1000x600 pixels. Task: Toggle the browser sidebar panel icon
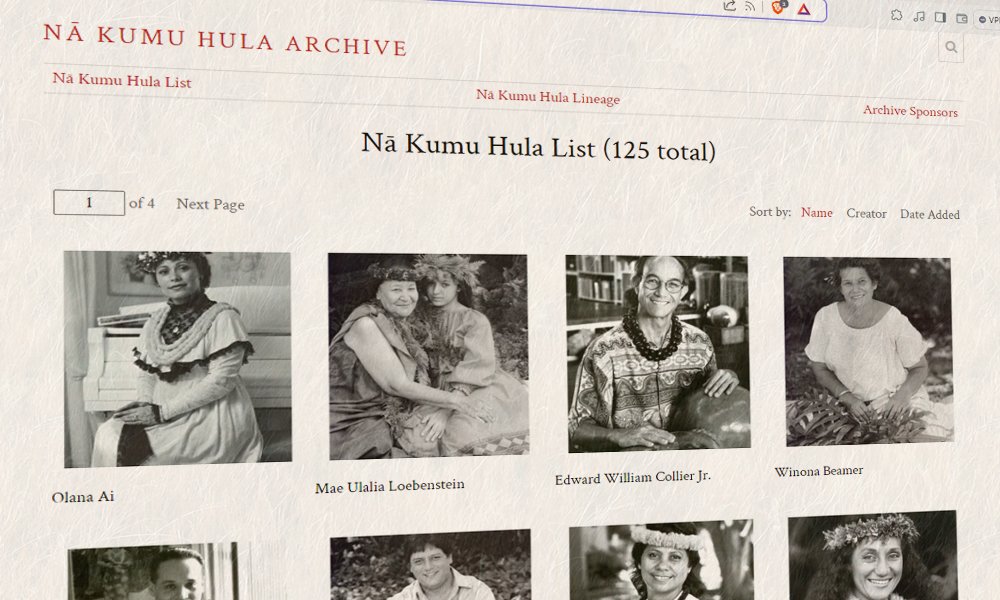(x=940, y=17)
